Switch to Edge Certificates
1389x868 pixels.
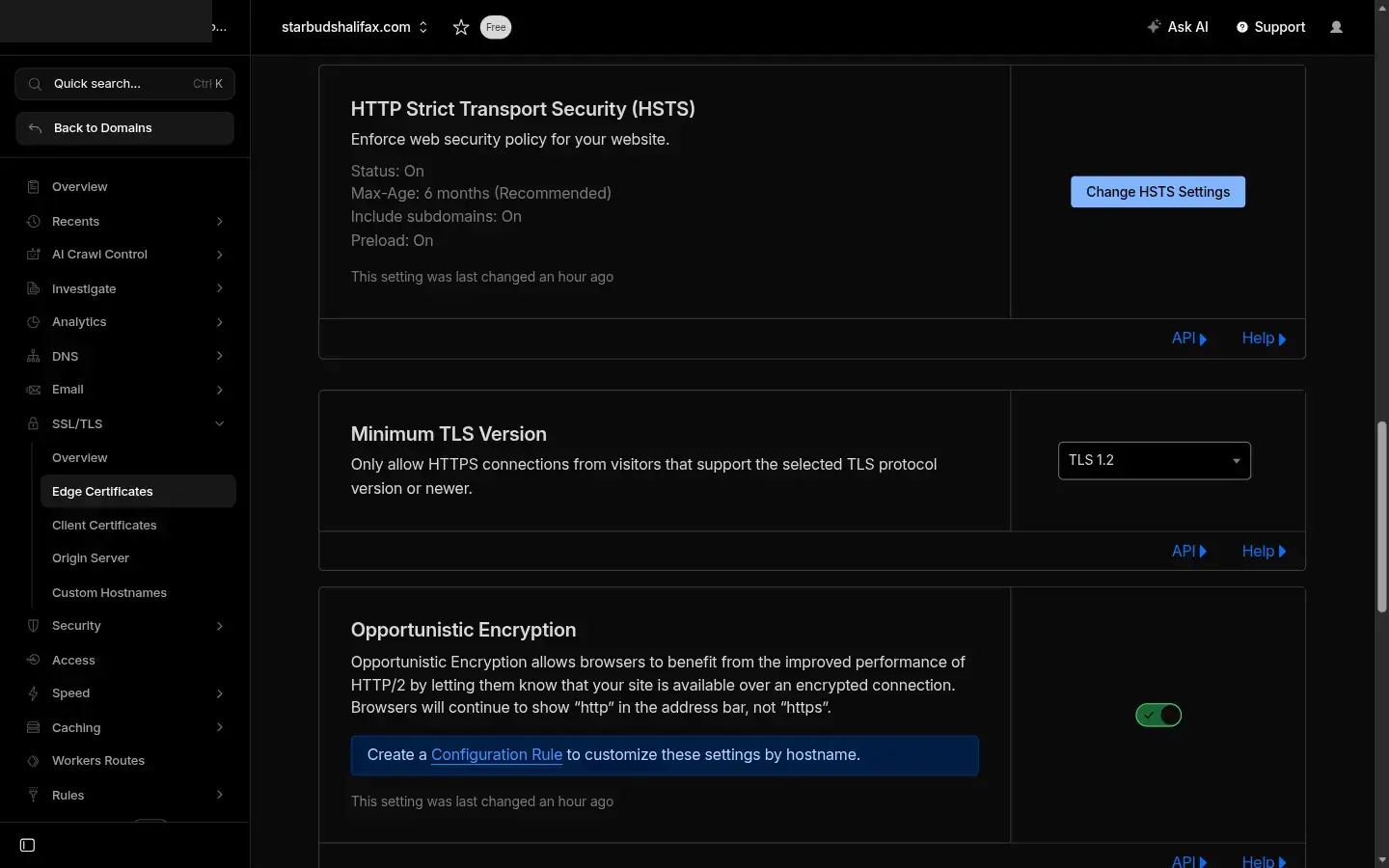[x=102, y=491]
